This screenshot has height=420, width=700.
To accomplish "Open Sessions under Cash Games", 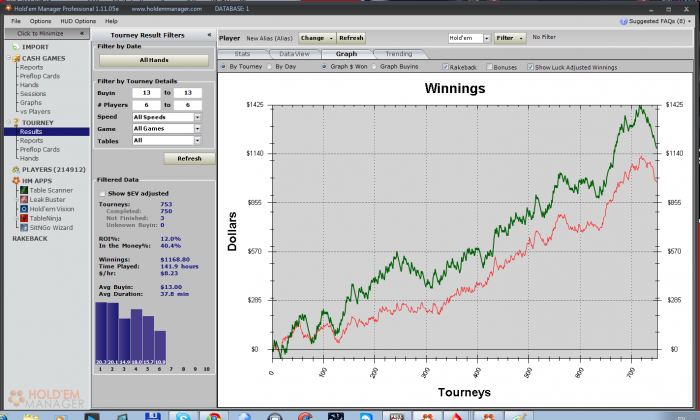I will [x=33, y=94].
